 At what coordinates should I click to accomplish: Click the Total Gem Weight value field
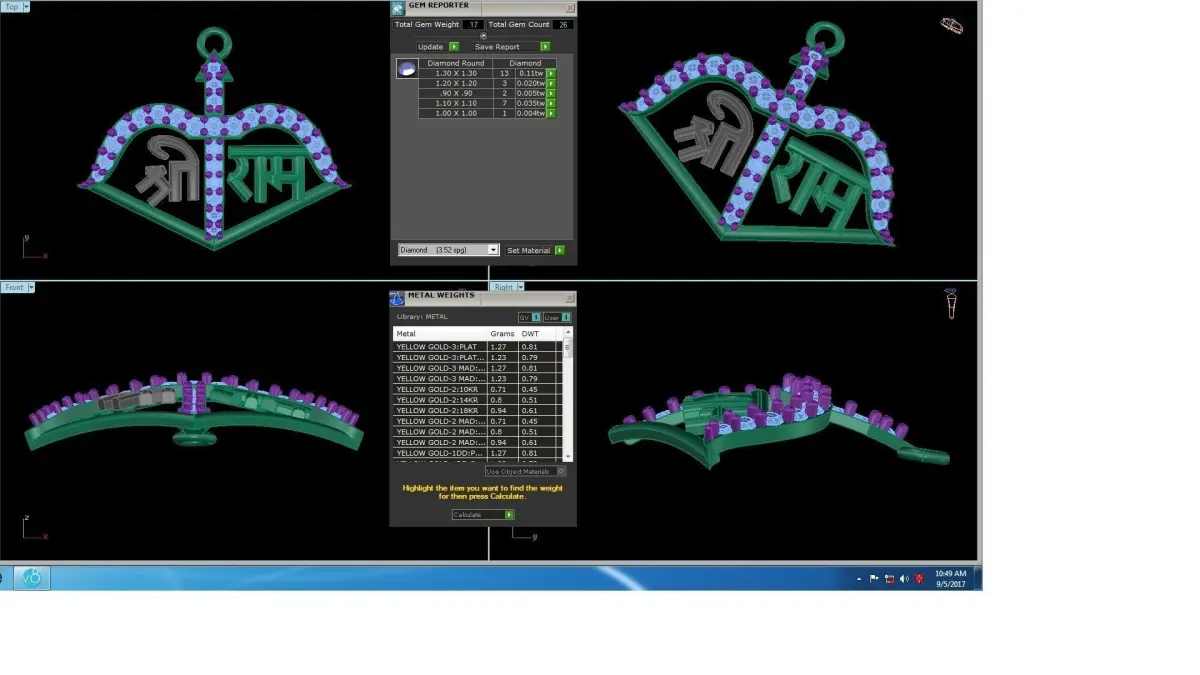(x=472, y=24)
